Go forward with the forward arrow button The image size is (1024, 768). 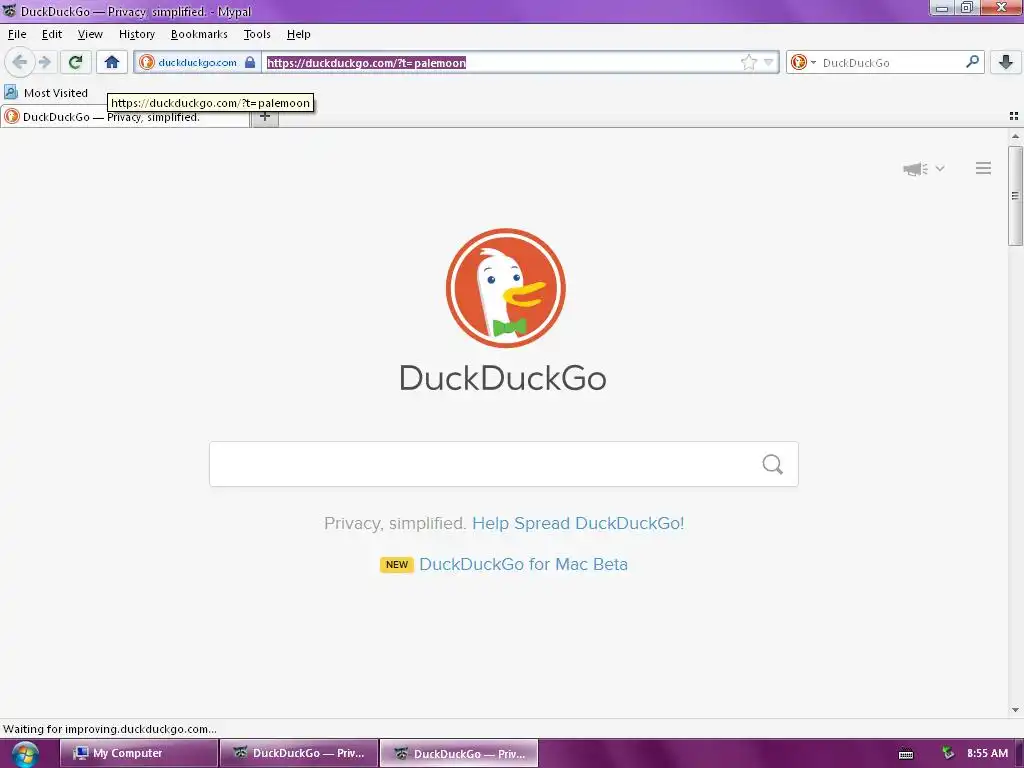[44, 62]
